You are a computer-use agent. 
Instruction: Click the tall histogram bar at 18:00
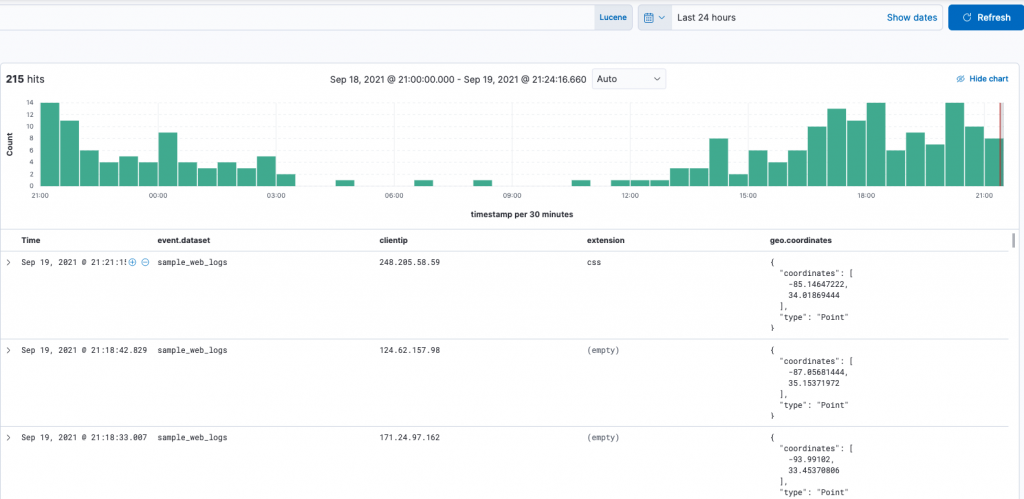tap(876, 144)
